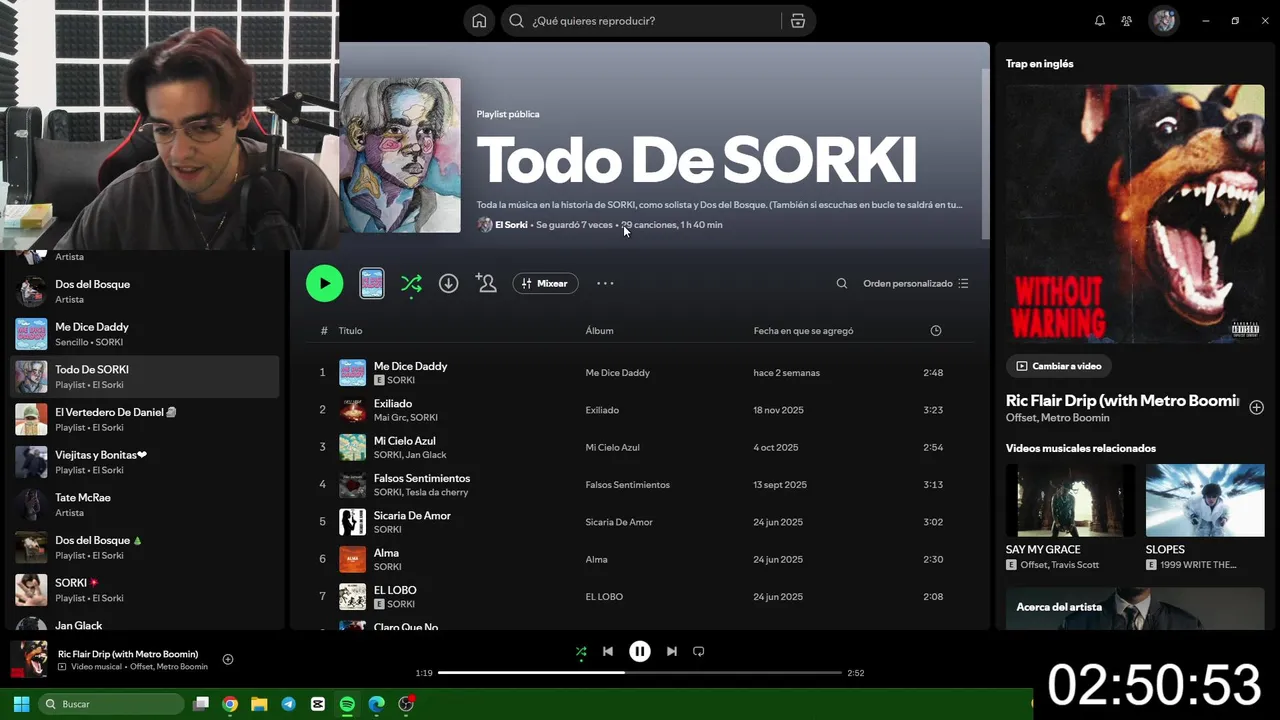Screen dimensions: 1280x720
Task: Sort by Título column header
Action: tap(350, 331)
